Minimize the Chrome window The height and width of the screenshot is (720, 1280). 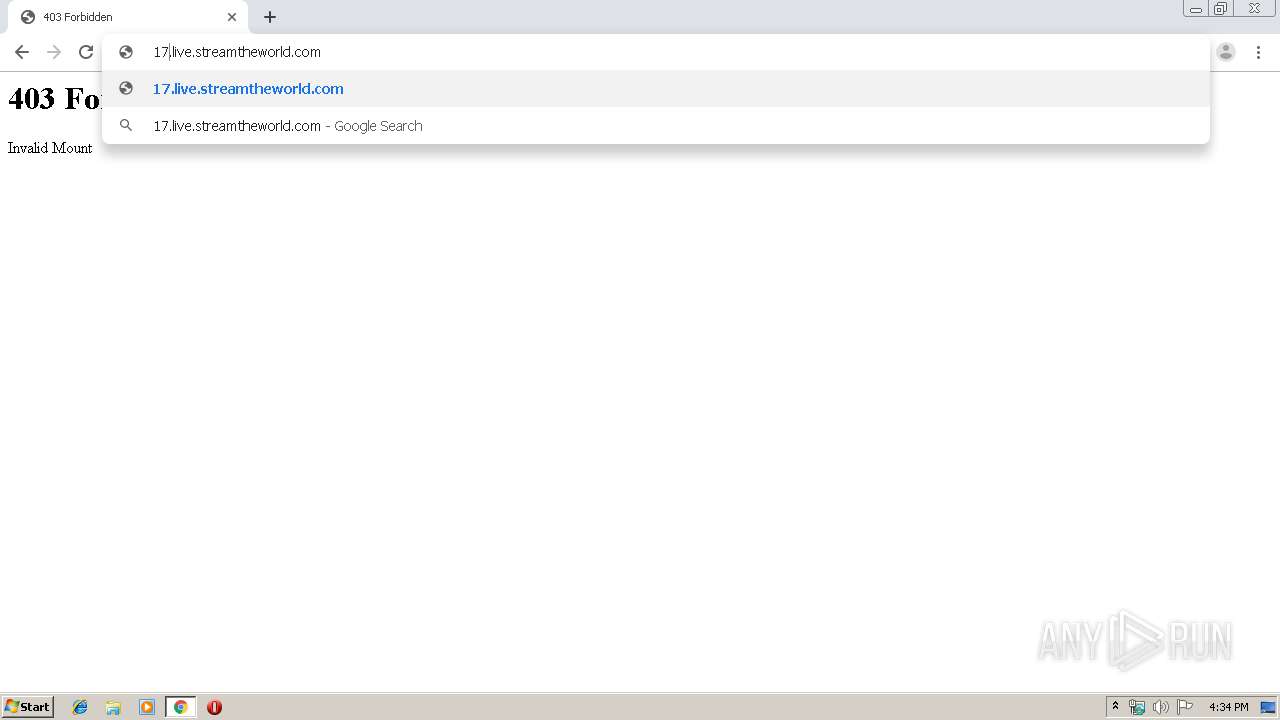coord(1196,9)
